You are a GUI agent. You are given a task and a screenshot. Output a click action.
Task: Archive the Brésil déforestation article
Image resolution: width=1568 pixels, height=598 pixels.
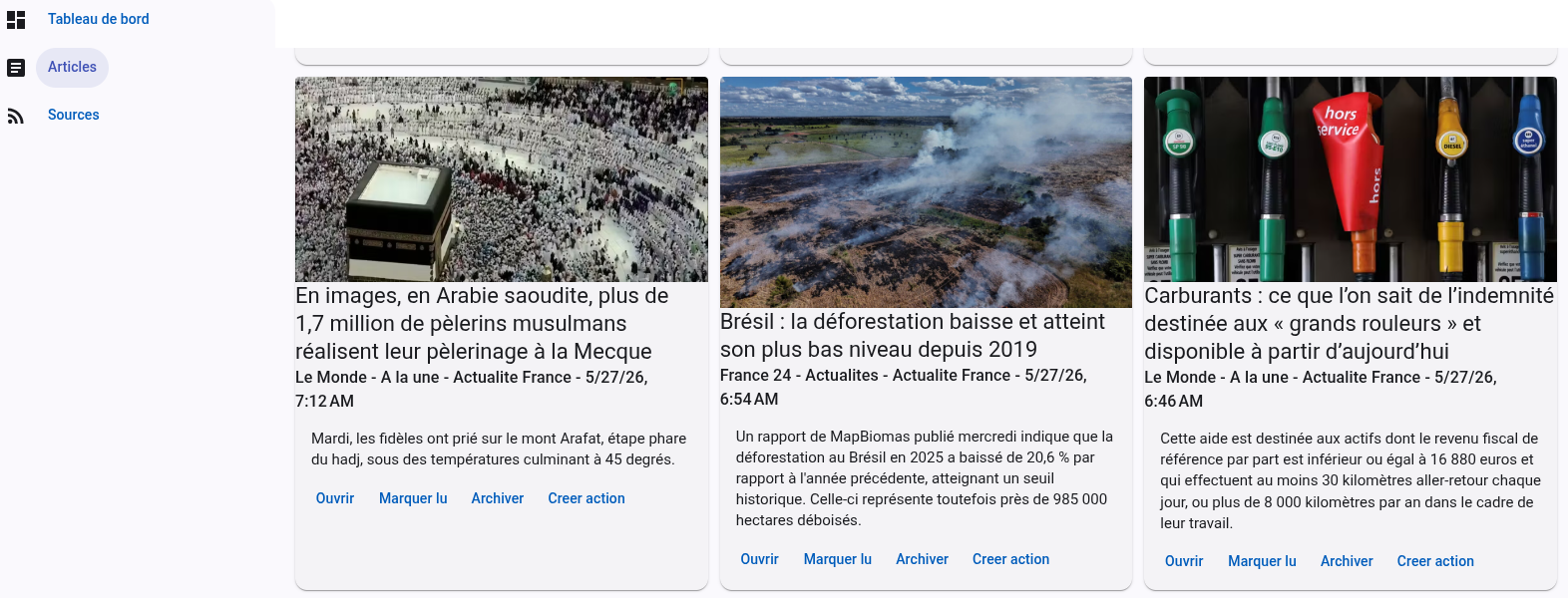(923, 559)
